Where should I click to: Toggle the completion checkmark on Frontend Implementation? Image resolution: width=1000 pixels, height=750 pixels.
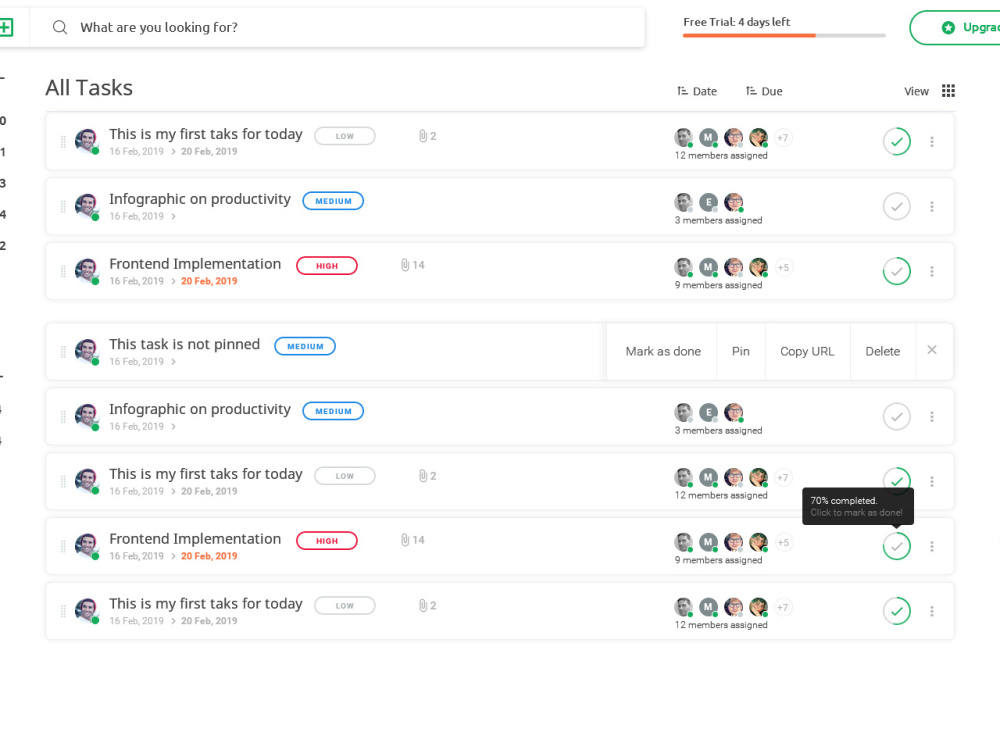896,271
